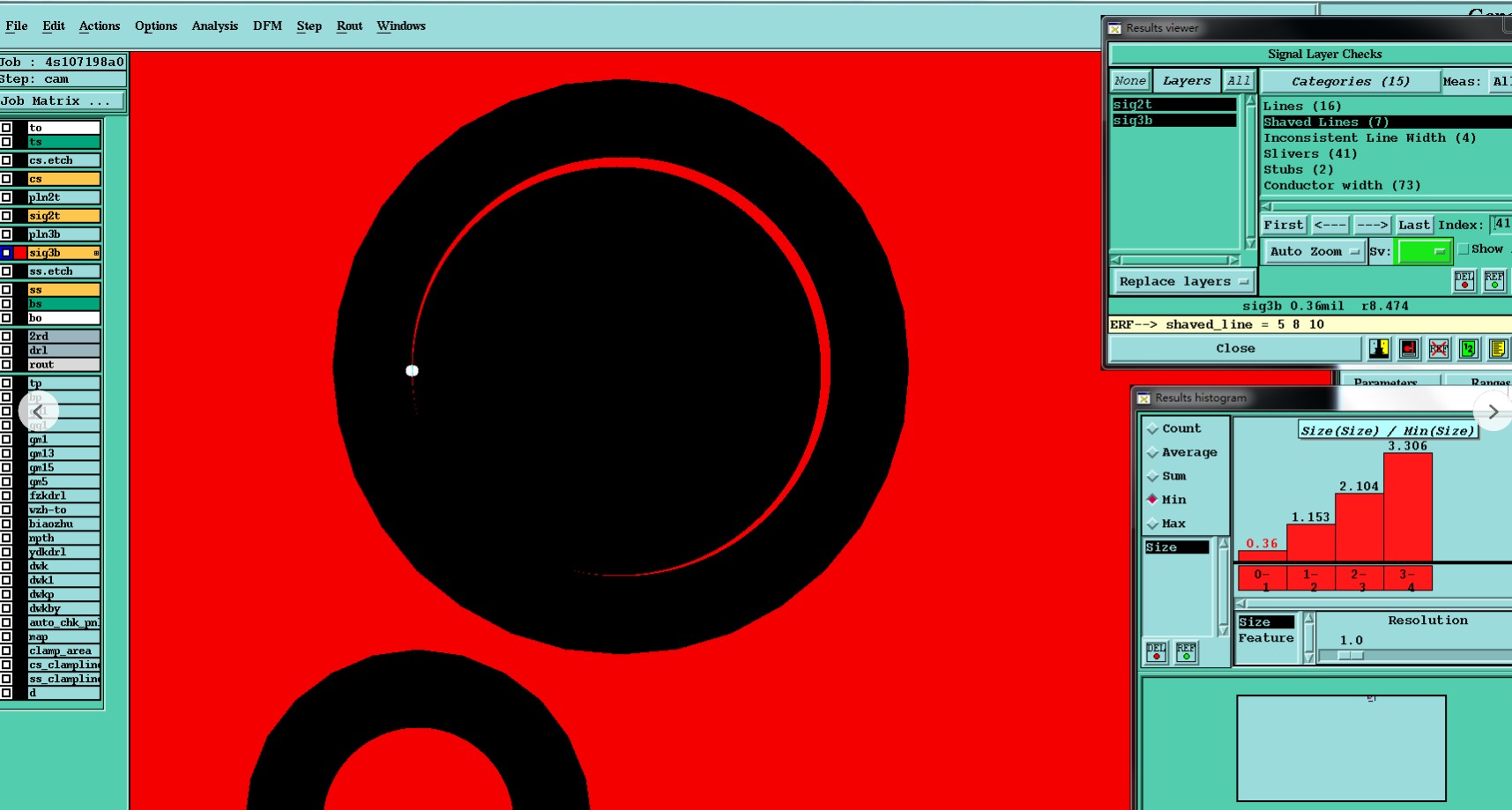Click the DEL icon in Results viewer
The width and height of the screenshot is (1512, 810).
pos(1464,281)
